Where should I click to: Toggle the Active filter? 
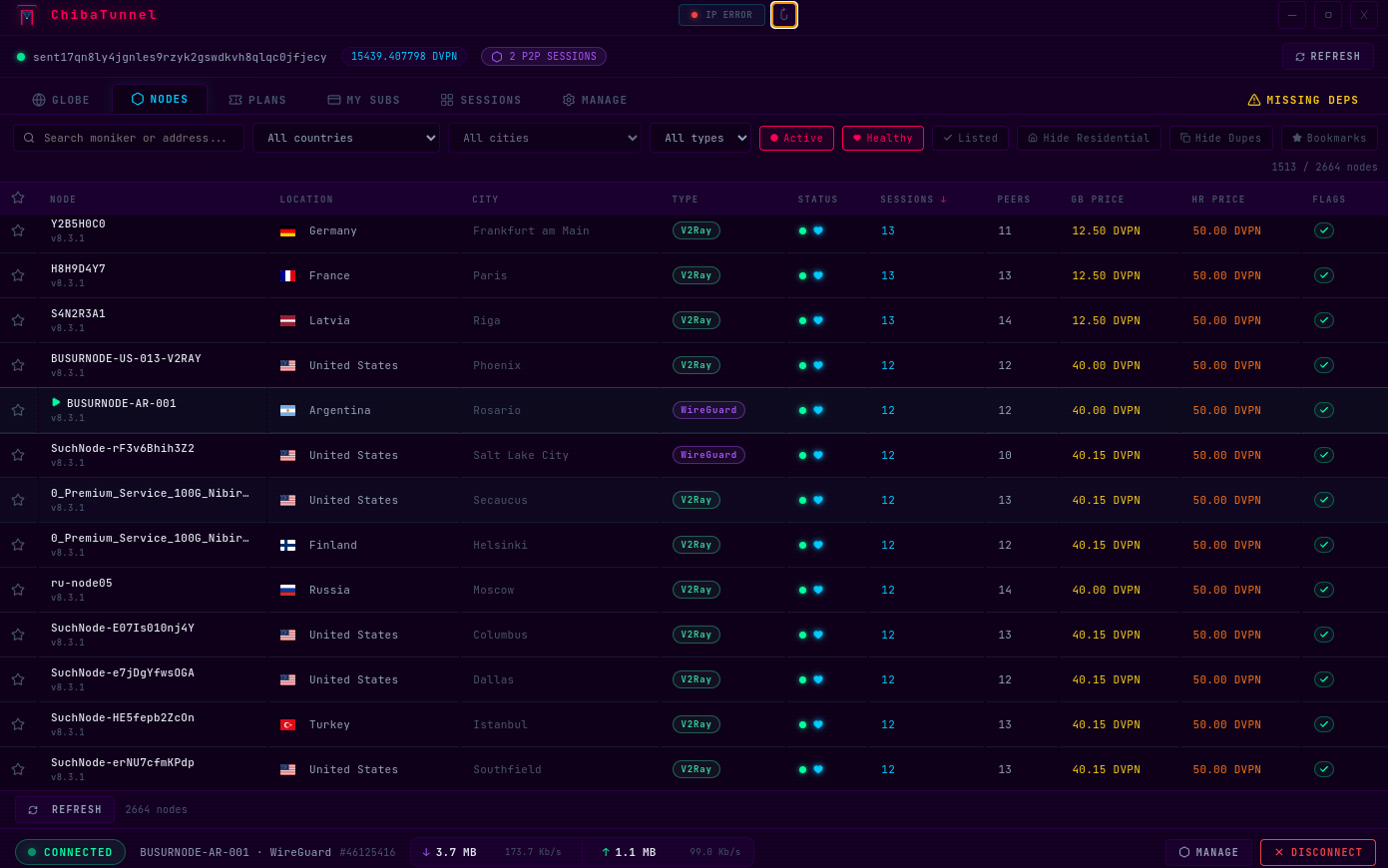(x=796, y=138)
